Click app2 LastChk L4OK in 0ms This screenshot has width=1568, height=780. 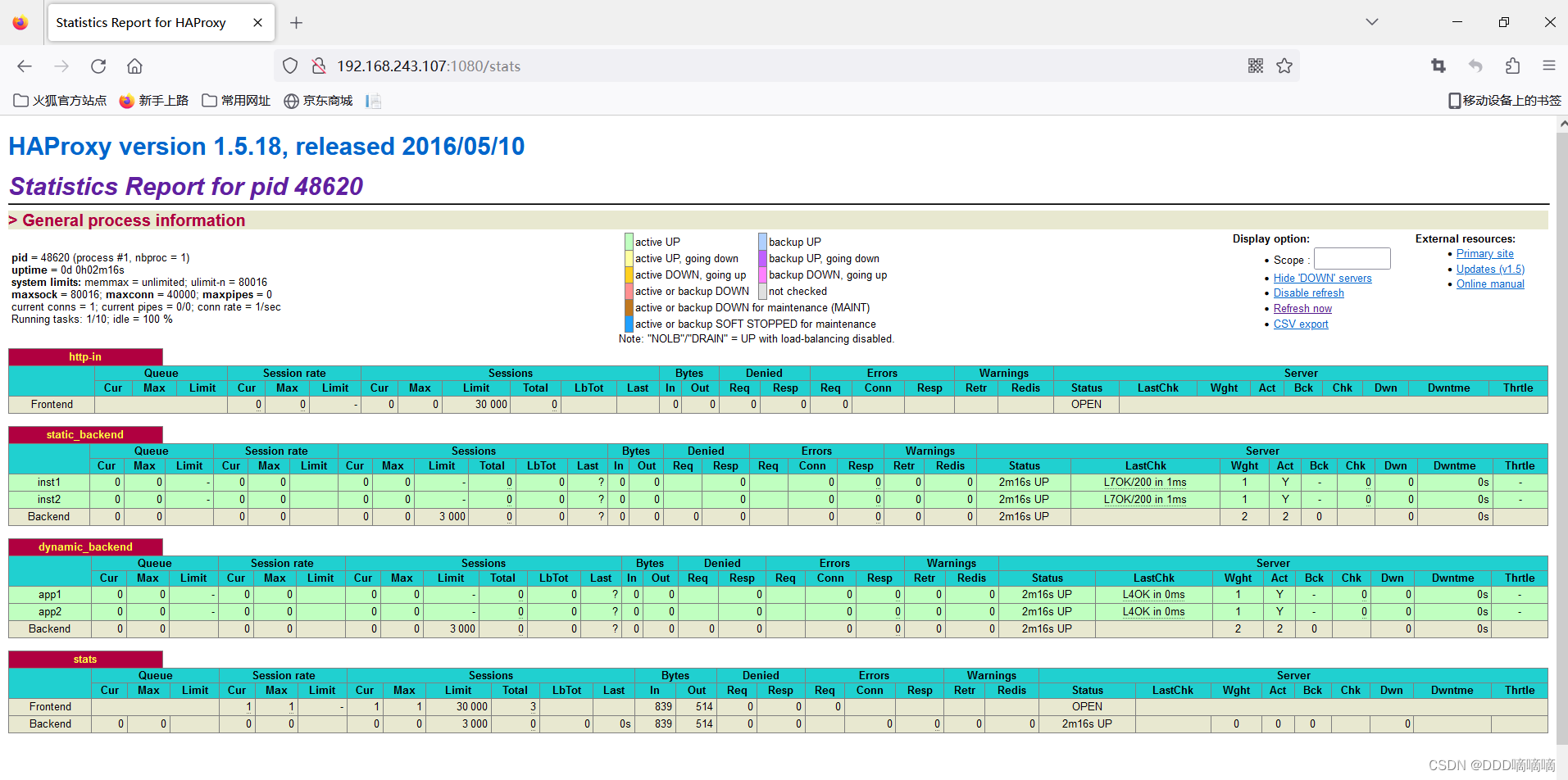pyautogui.click(x=1153, y=612)
